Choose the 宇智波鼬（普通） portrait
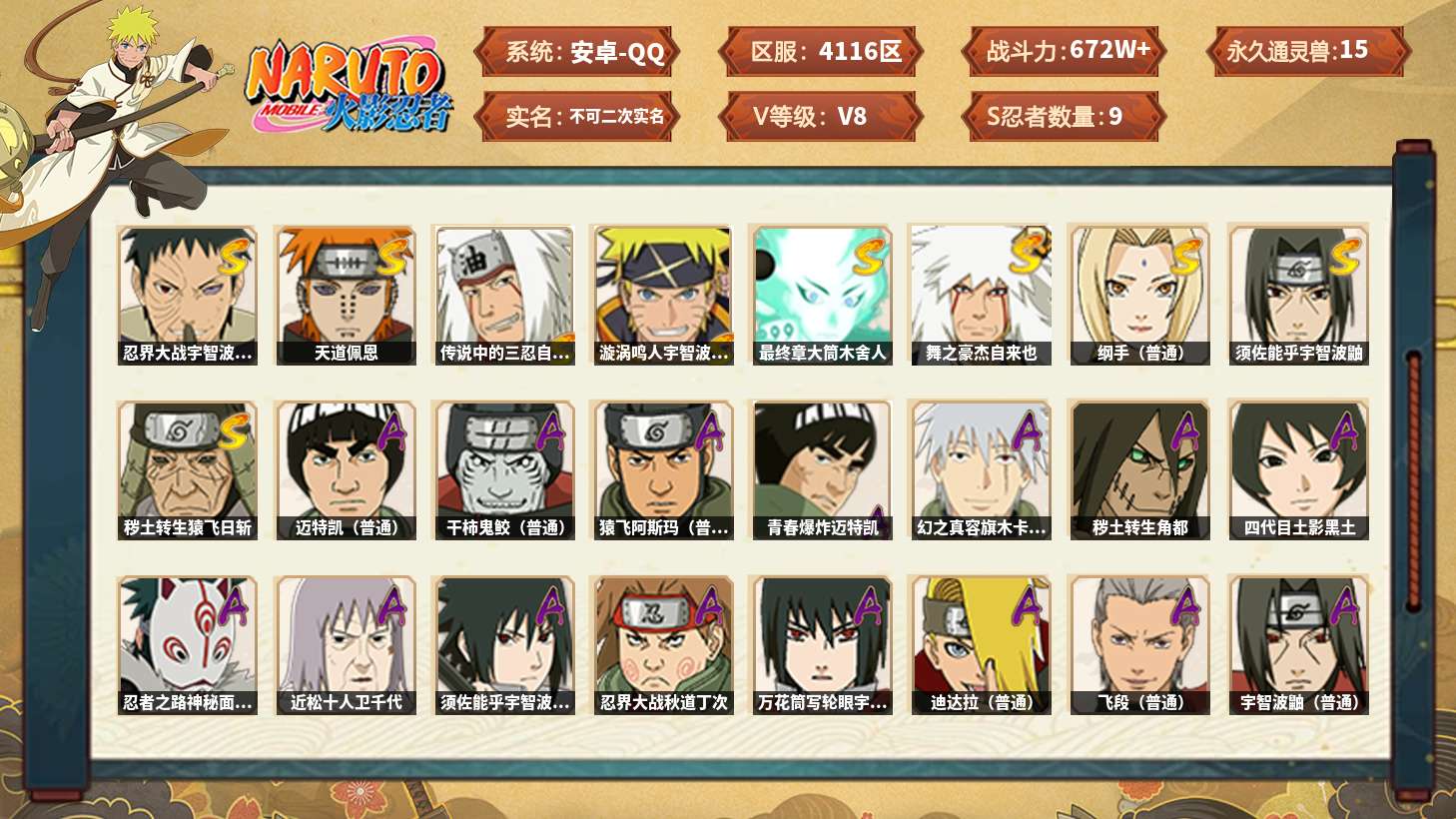The height and width of the screenshot is (819, 1456). pyautogui.click(x=1298, y=645)
